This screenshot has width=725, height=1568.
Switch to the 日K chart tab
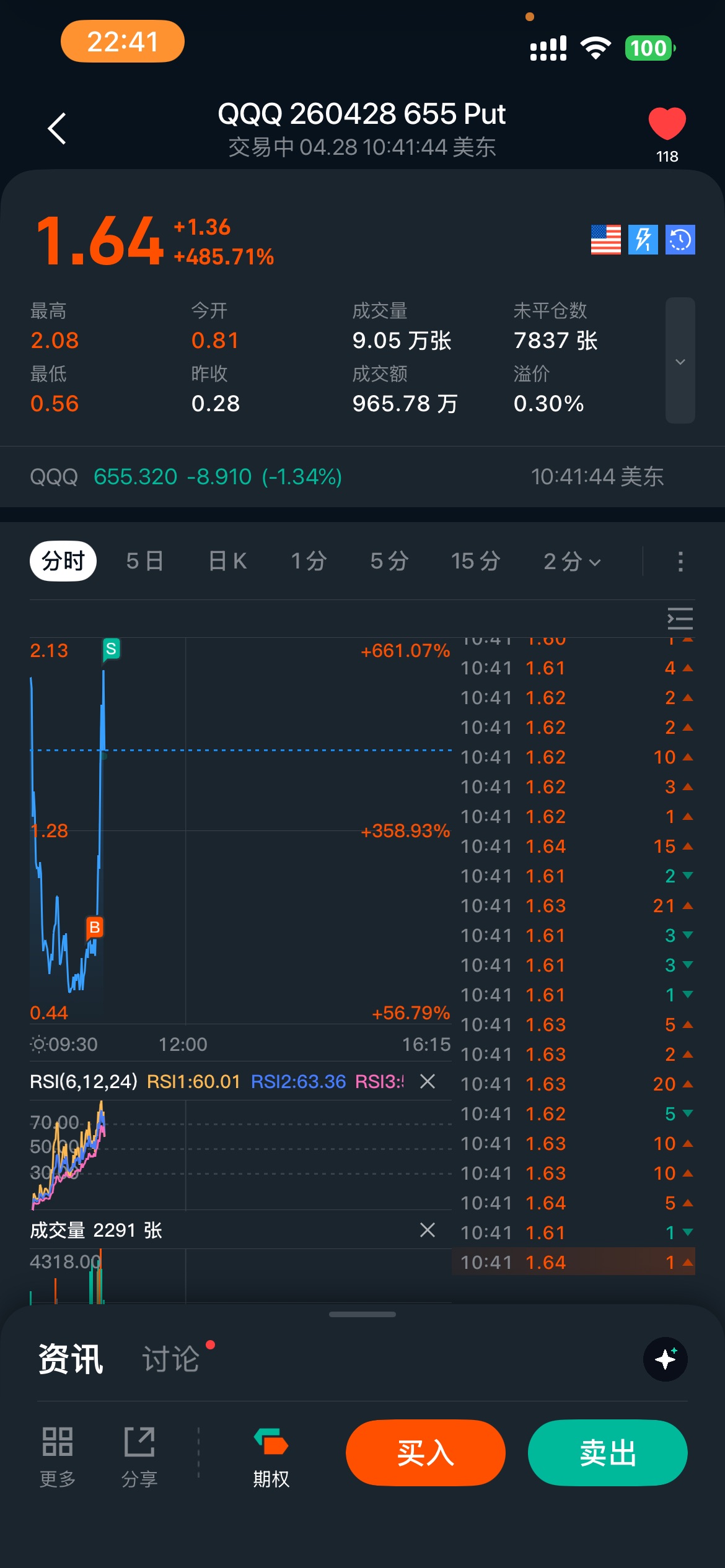(227, 561)
